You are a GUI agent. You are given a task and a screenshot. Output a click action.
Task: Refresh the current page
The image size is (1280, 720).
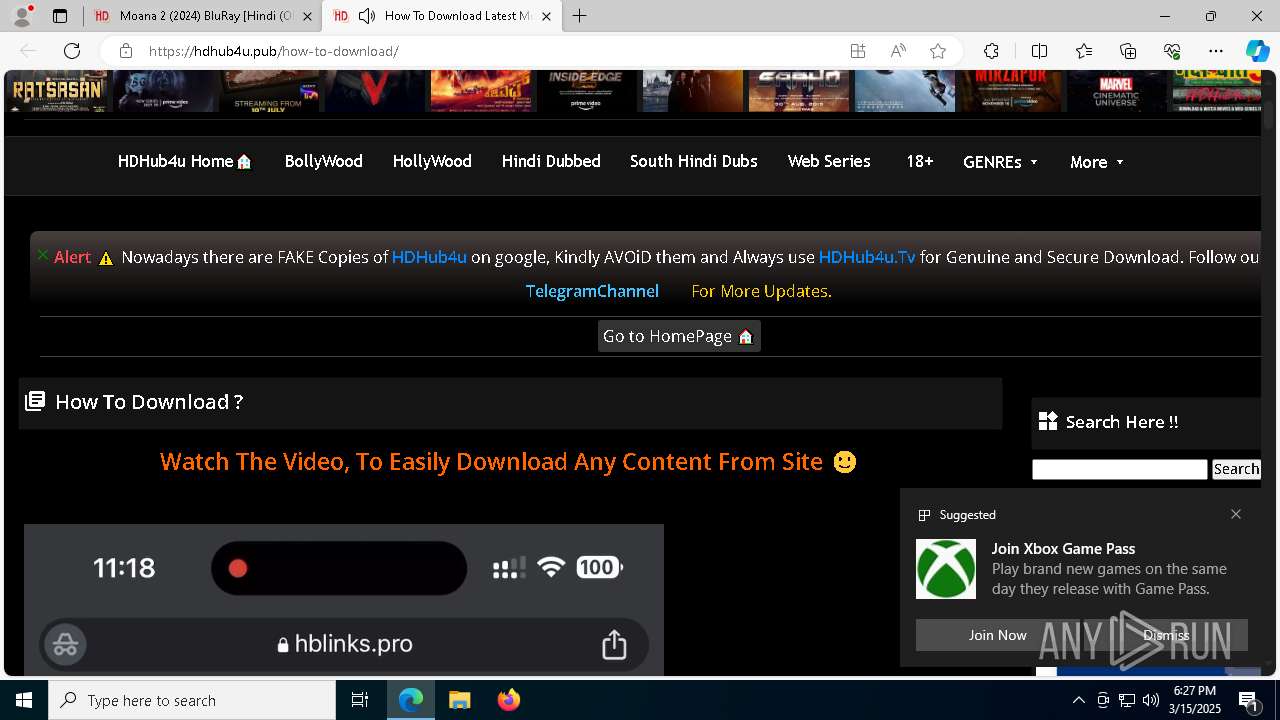pos(72,51)
